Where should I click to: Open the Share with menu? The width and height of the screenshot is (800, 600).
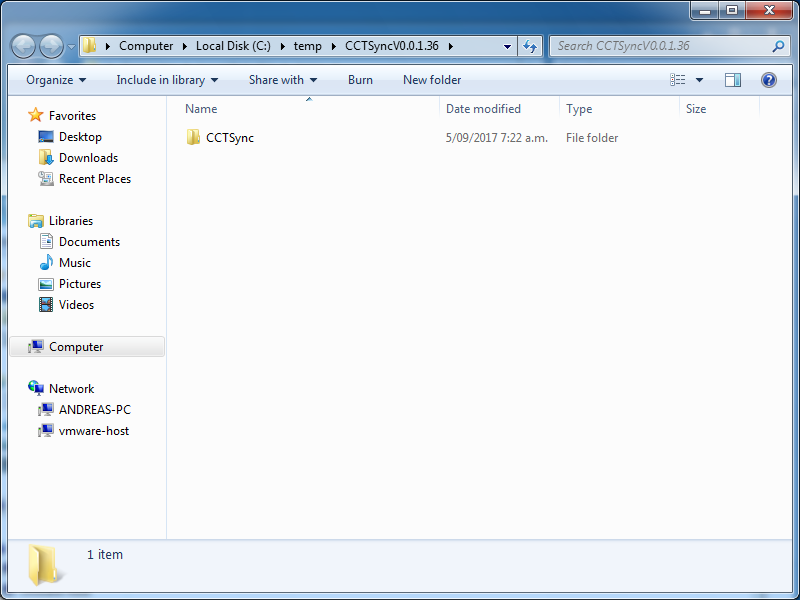(x=283, y=80)
